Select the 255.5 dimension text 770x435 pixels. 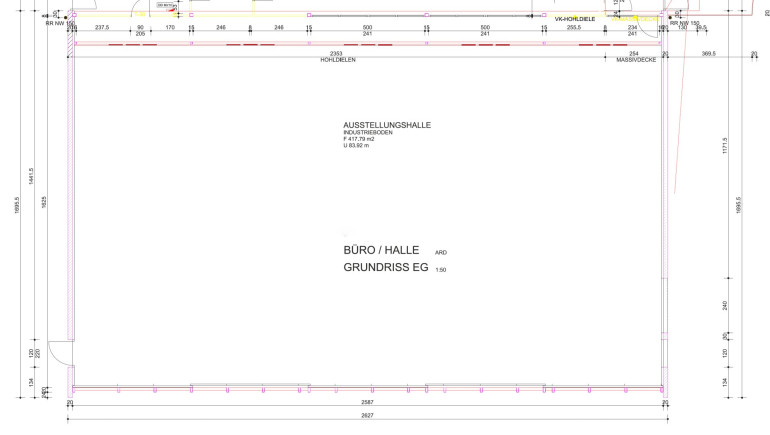pos(574,27)
